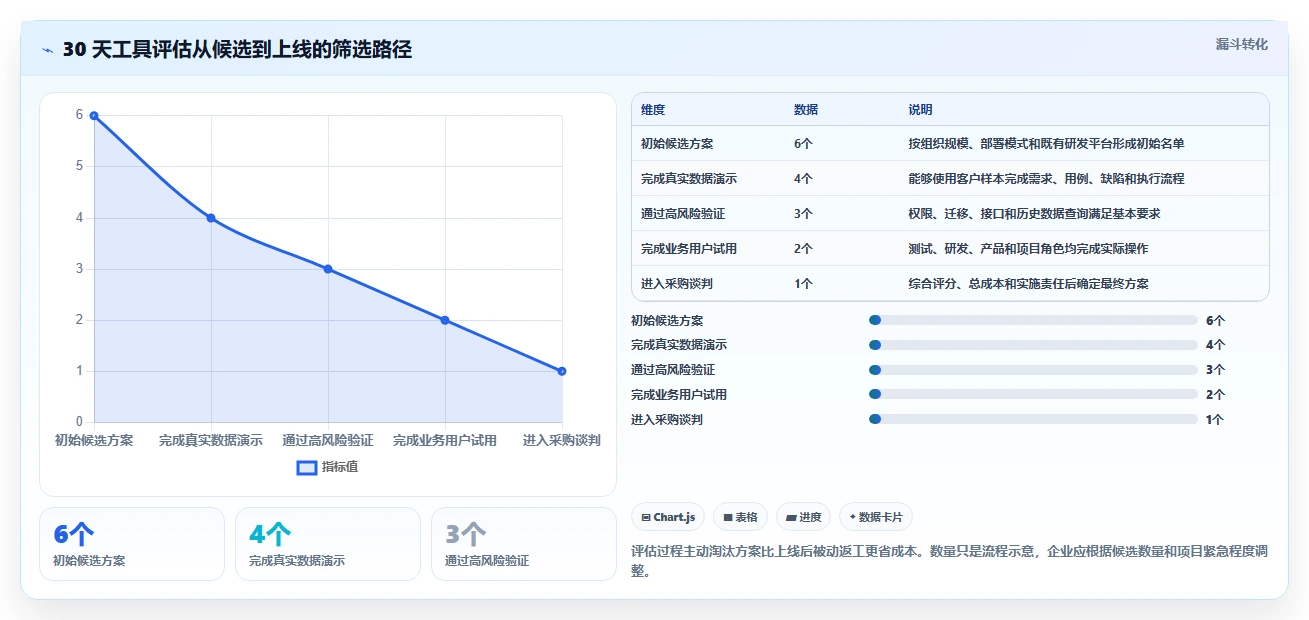Click the 说明 column header
The width and height of the screenshot is (1309, 620).
920,110
